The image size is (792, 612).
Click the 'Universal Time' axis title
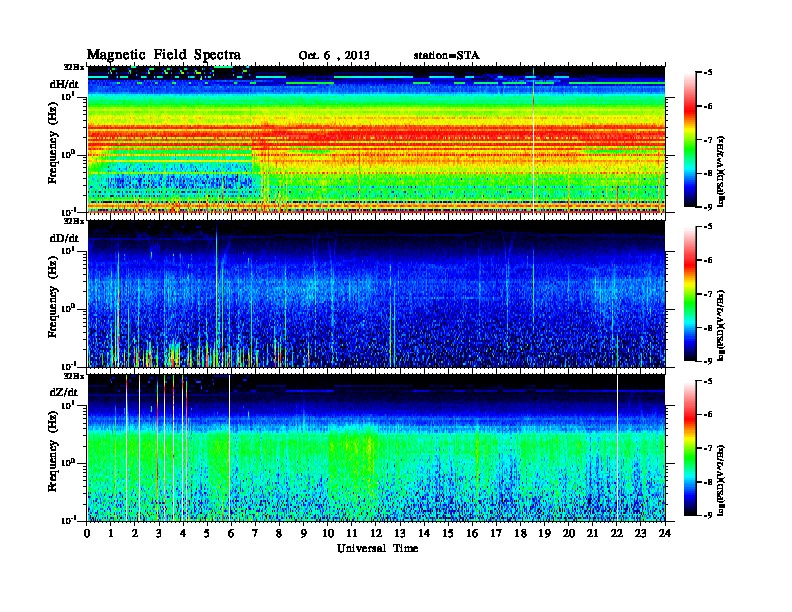(x=377, y=548)
